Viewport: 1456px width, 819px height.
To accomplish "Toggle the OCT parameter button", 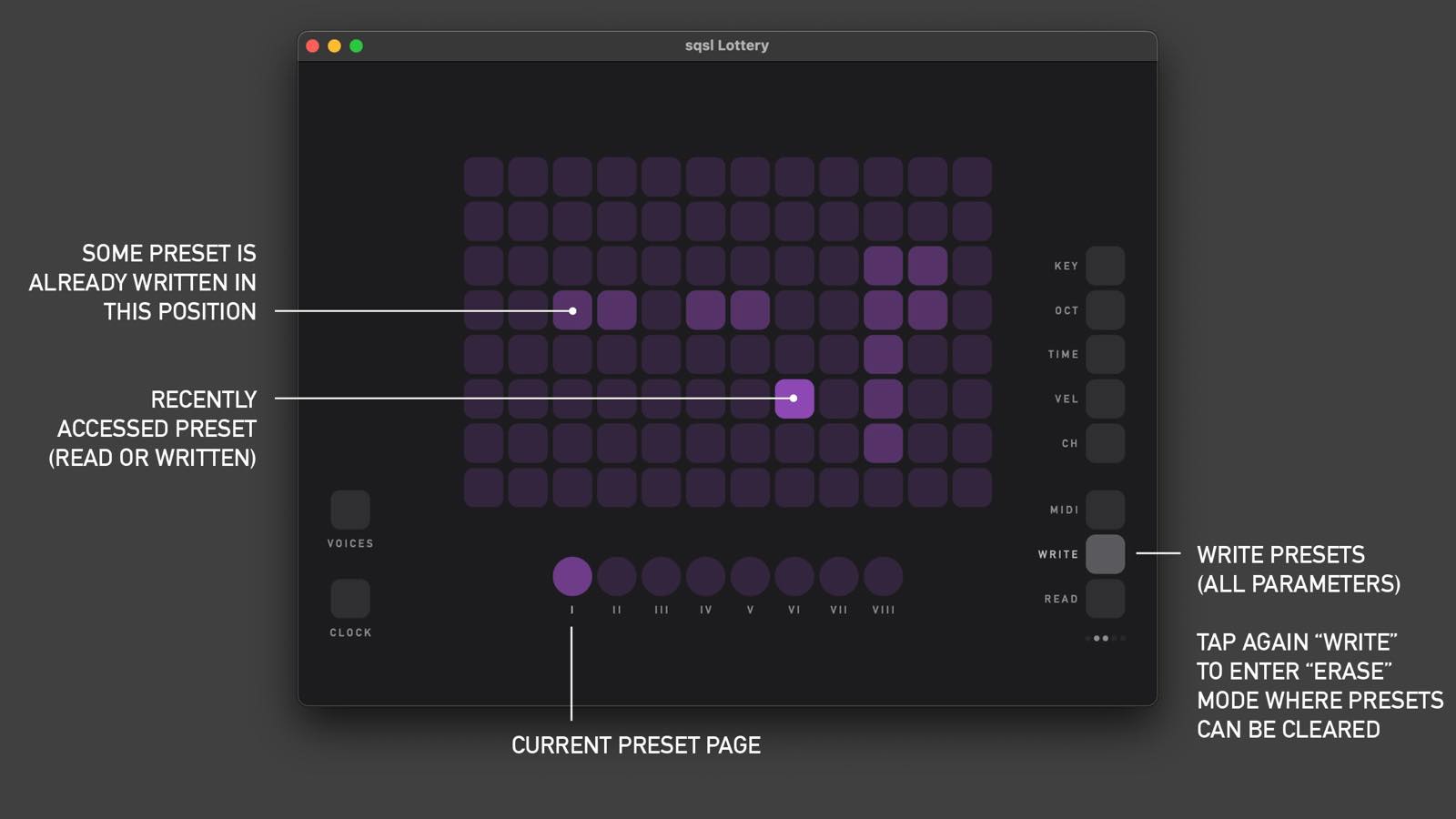I will [1105, 310].
